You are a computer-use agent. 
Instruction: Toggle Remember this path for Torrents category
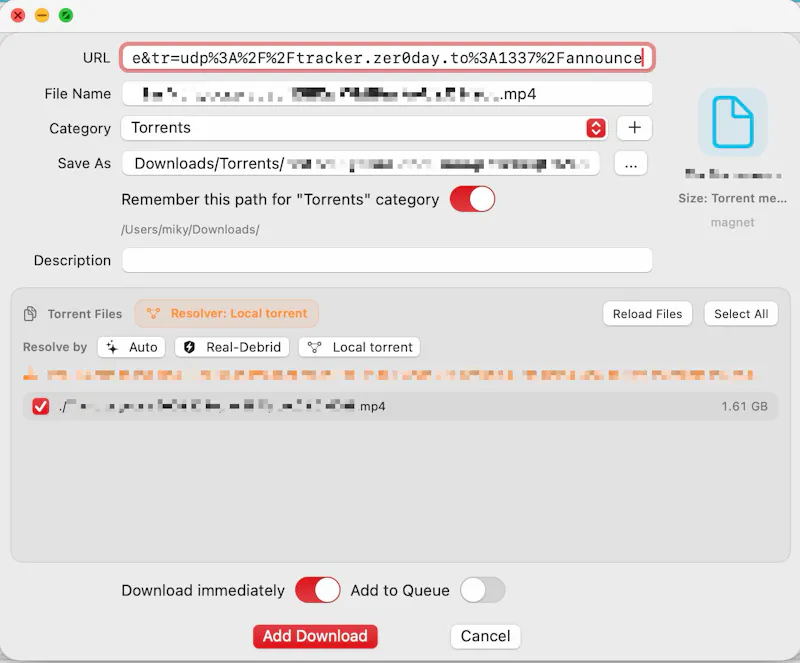[472, 199]
